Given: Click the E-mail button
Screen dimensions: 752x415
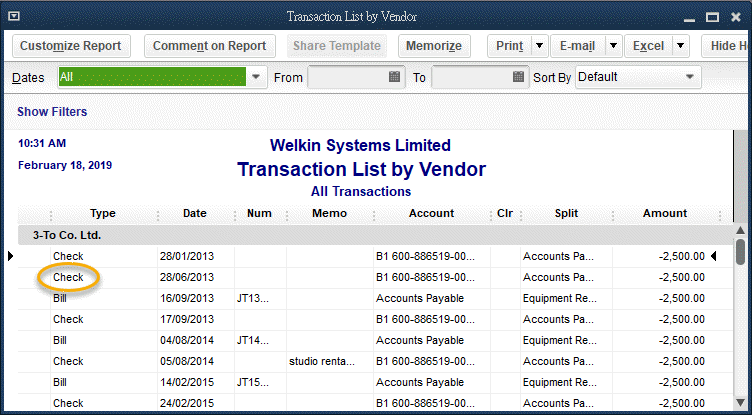Looking at the screenshot, I should tap(578, 46).
